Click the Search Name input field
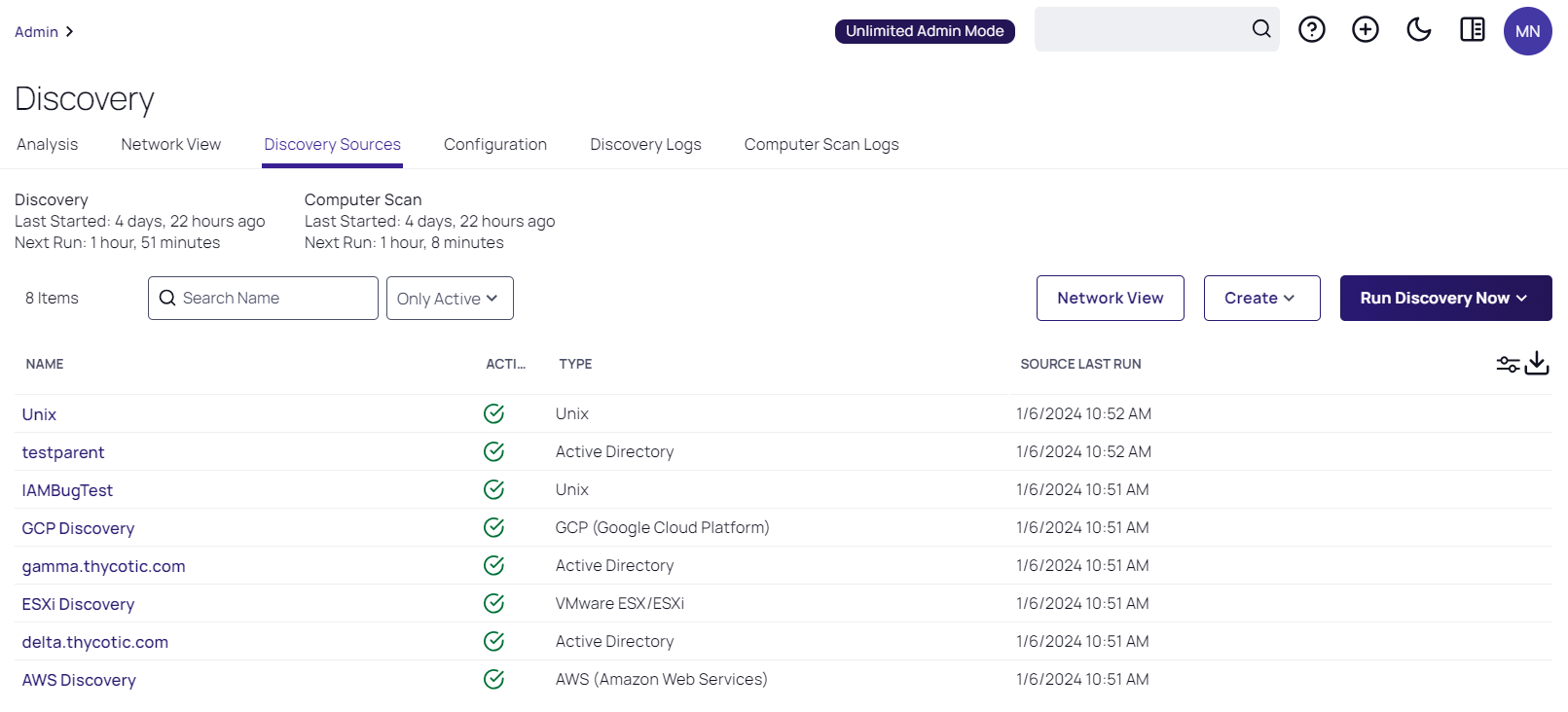This screenshot has width=1568, height=712. [273, 298]
